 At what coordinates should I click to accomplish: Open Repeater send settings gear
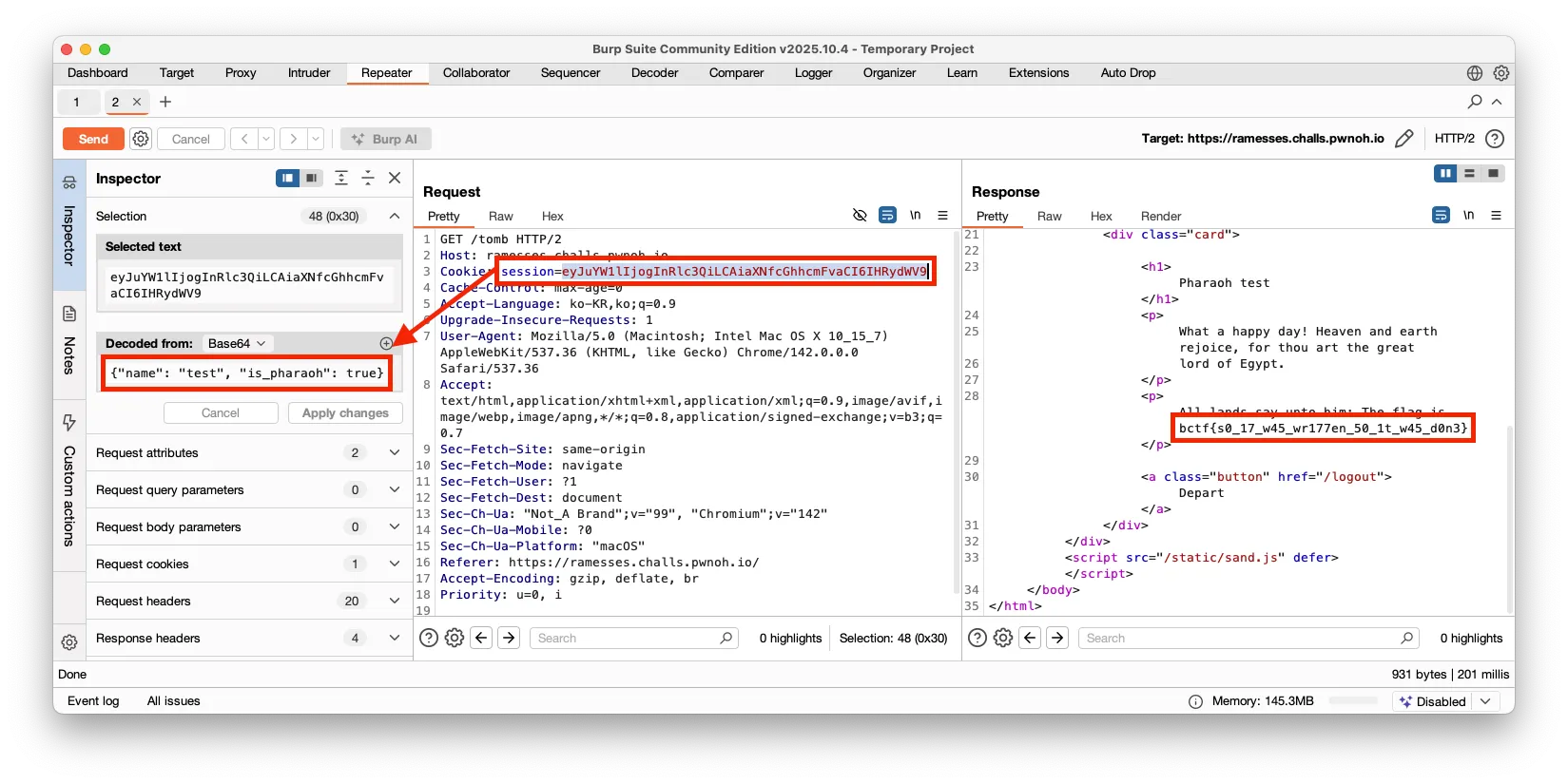pos(141,139)
